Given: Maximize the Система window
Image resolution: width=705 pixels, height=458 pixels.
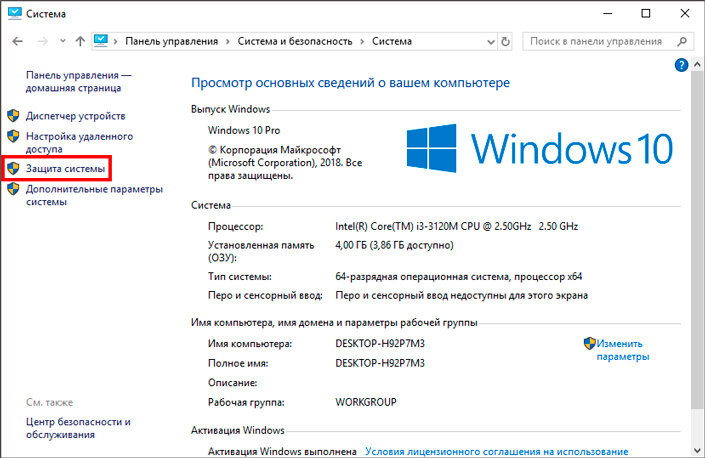Looking at the screenshot, I should (646, 13).
